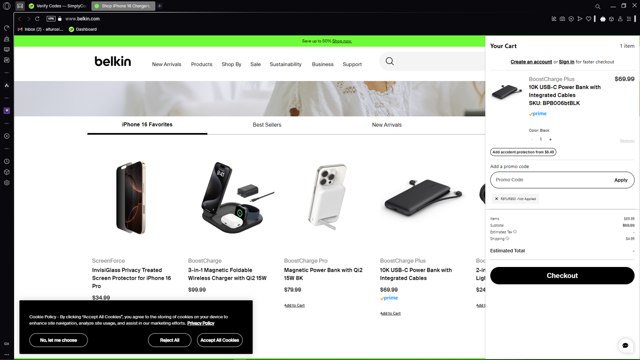
Task: Switch to Verify Codes SimplyCodes tab
Action: [x=57, y=6]
